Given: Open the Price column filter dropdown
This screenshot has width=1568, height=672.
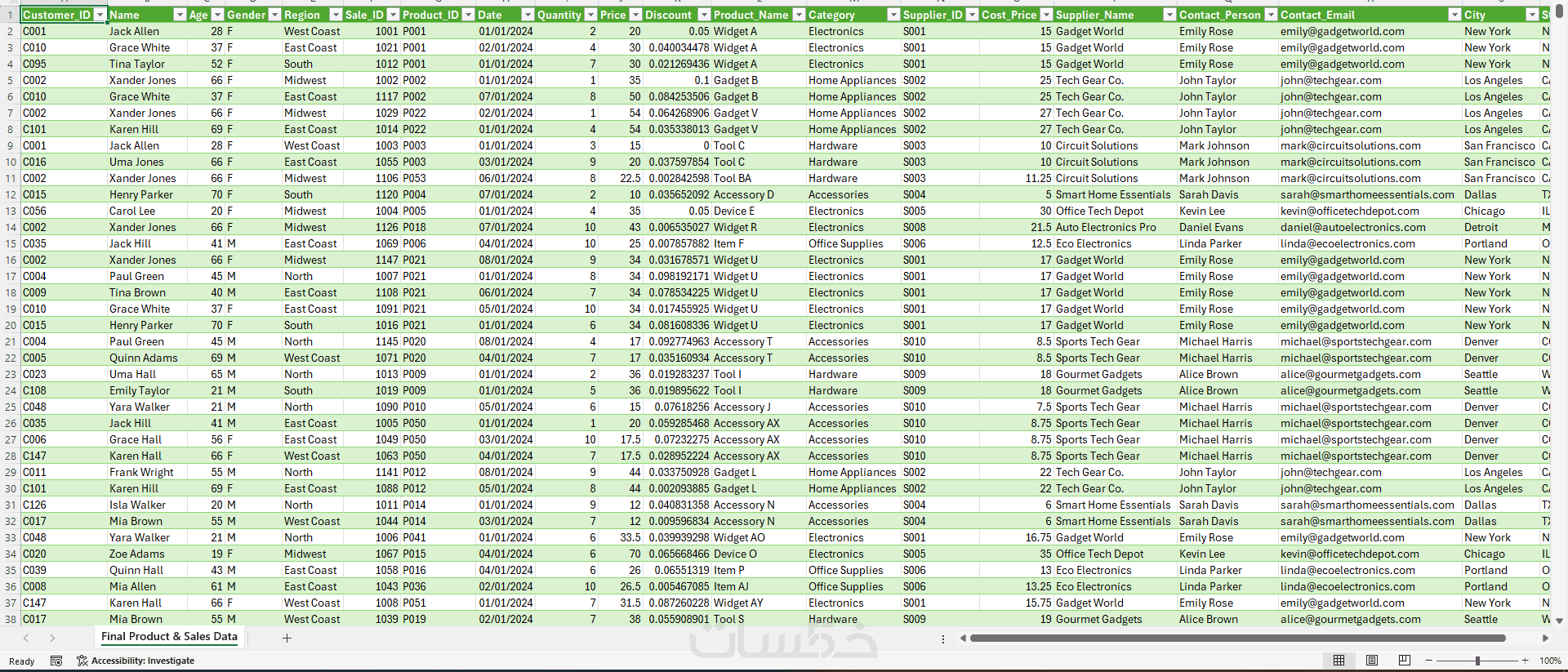Looking at the screenshot, I should tap(635, 15).
